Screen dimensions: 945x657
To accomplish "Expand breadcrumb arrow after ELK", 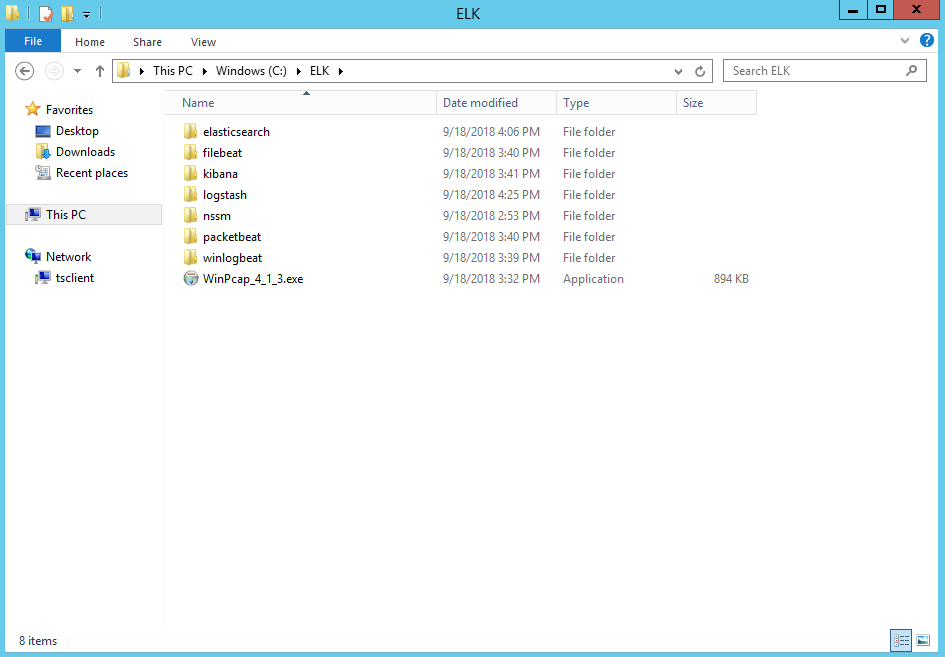I will [x=341, y=71].
